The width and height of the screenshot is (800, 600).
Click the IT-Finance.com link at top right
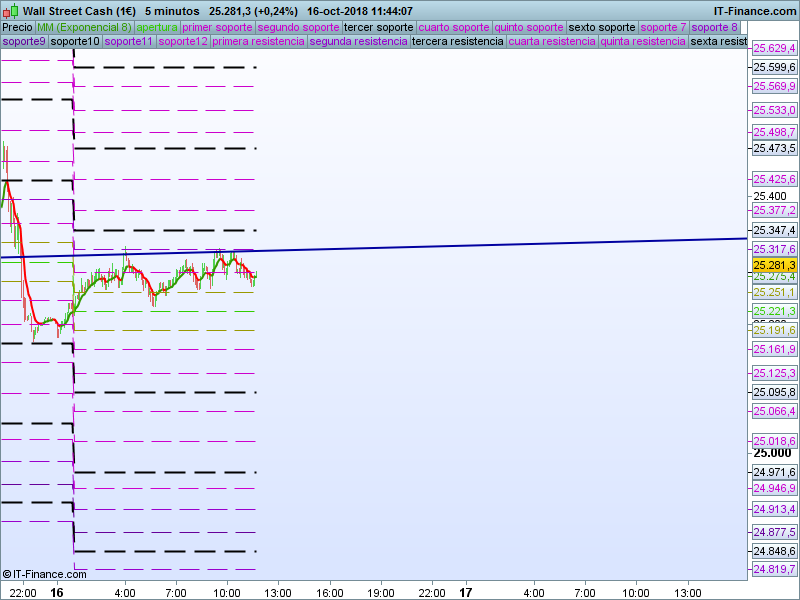(755, 11)
